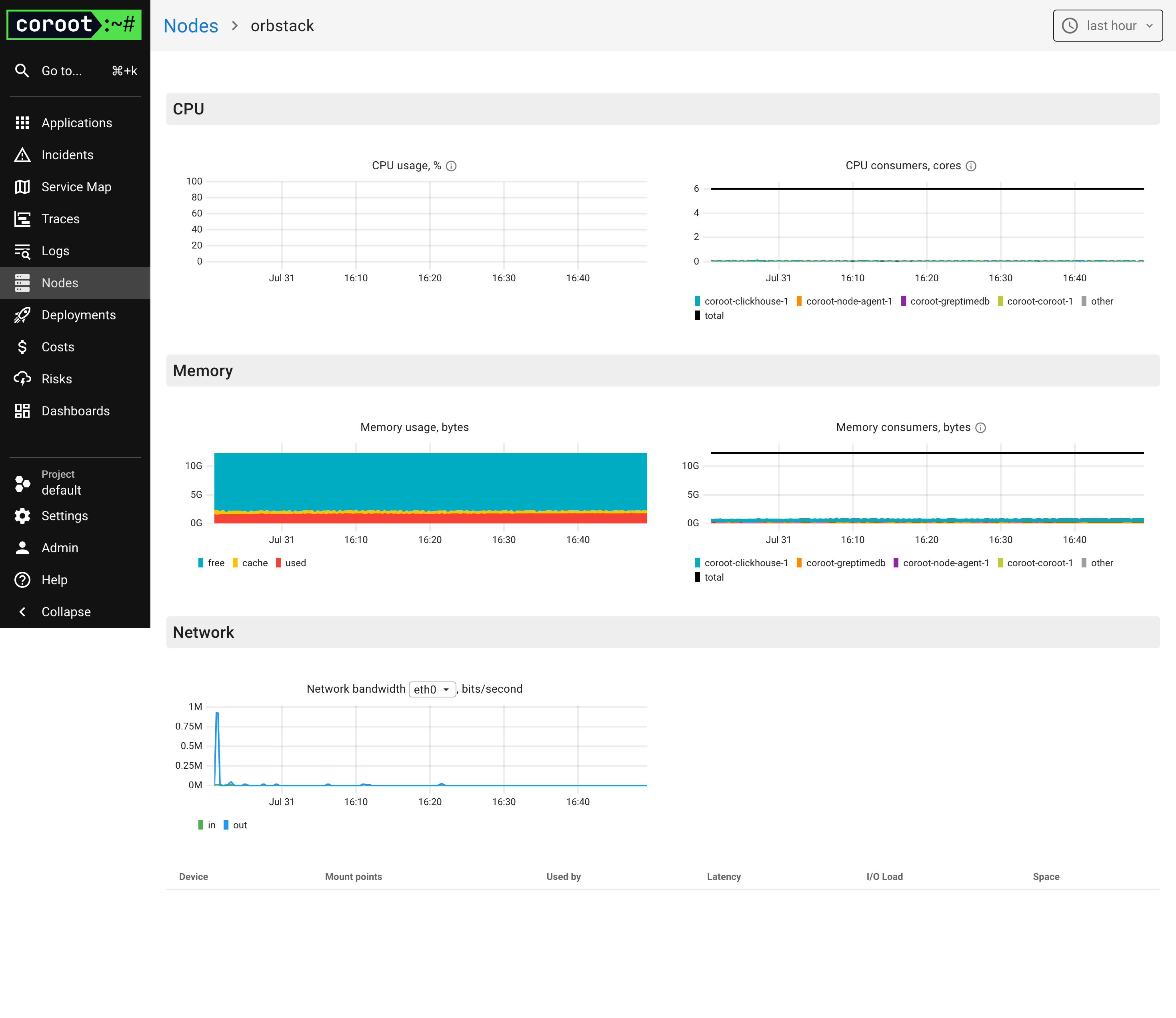Open the 'last hour' time range dropdown
The width and height of the screenshot is (1176, 1018).
click(1107, 26)
